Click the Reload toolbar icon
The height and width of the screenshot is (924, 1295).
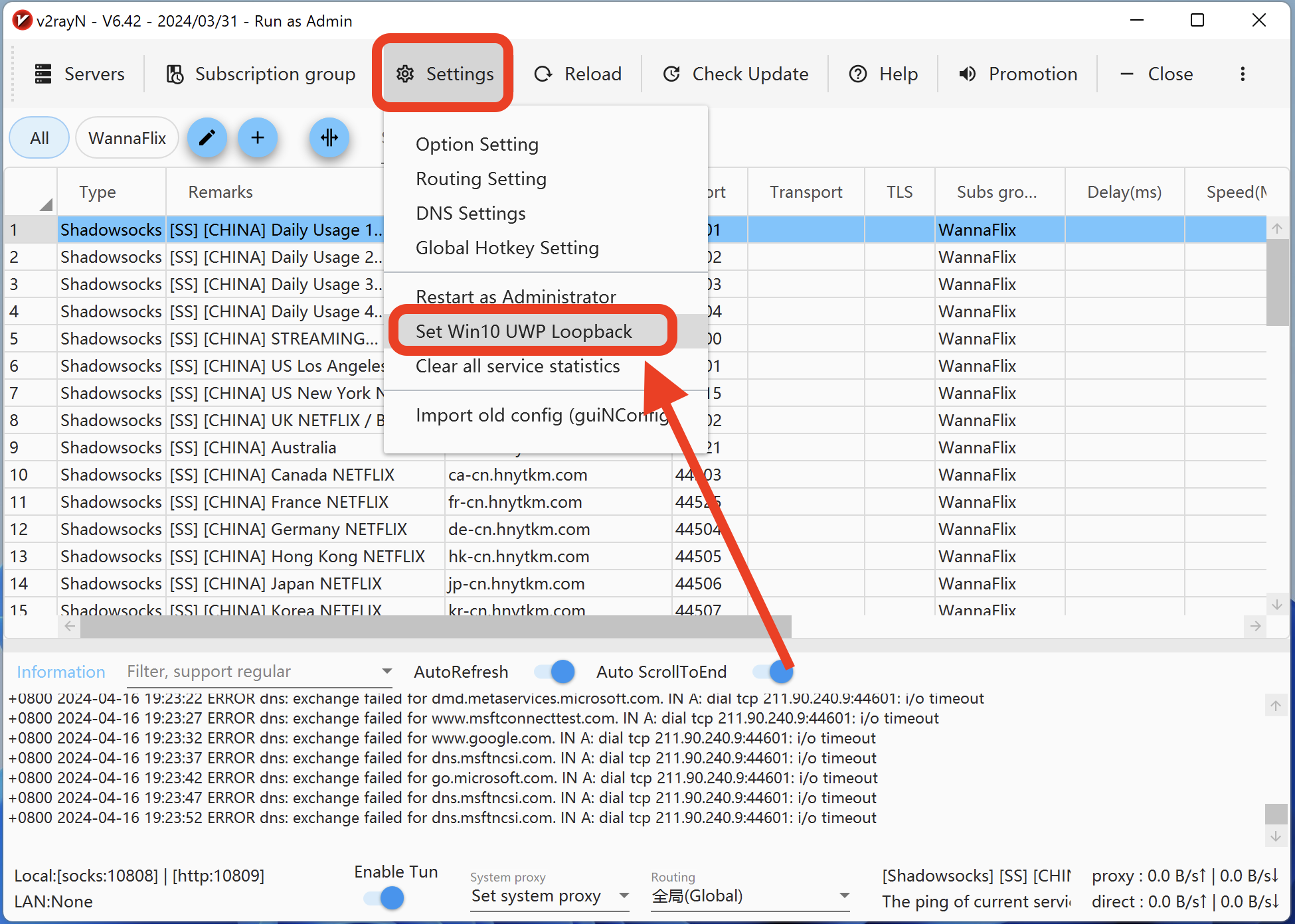point(543,74)
